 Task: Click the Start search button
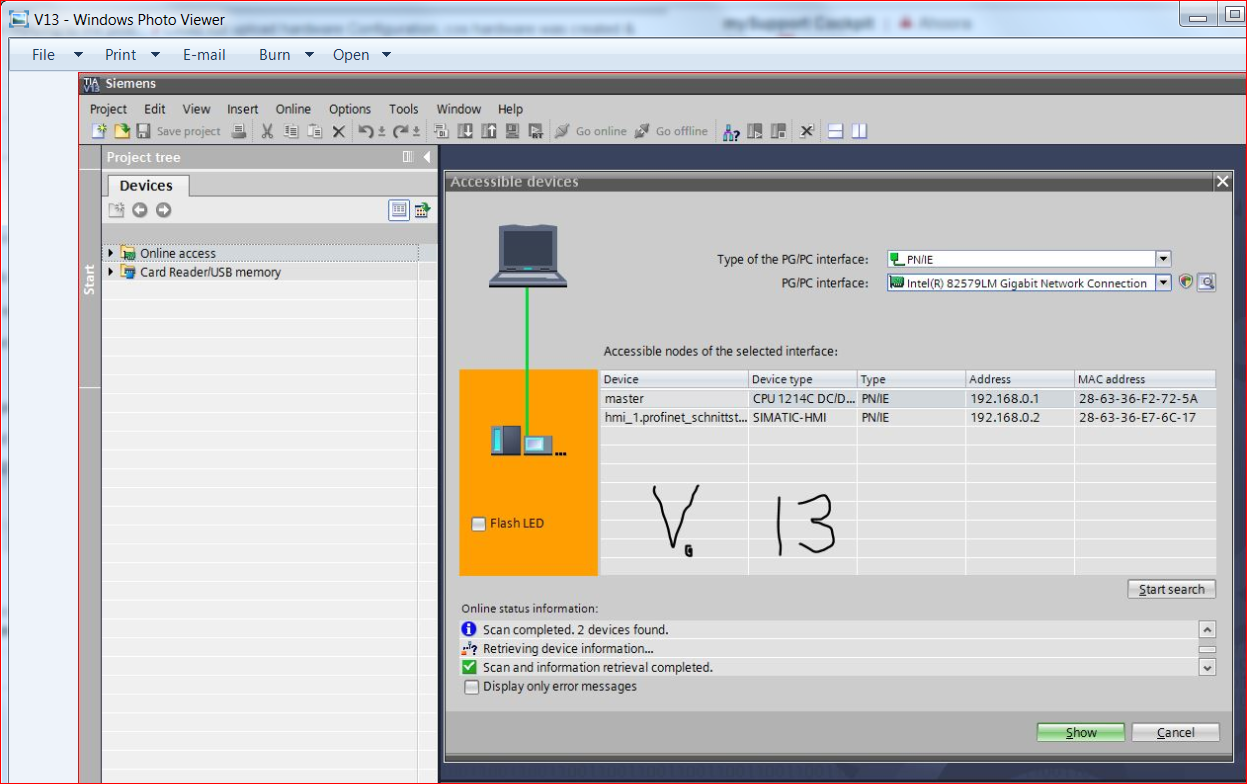click(1171, 589)
